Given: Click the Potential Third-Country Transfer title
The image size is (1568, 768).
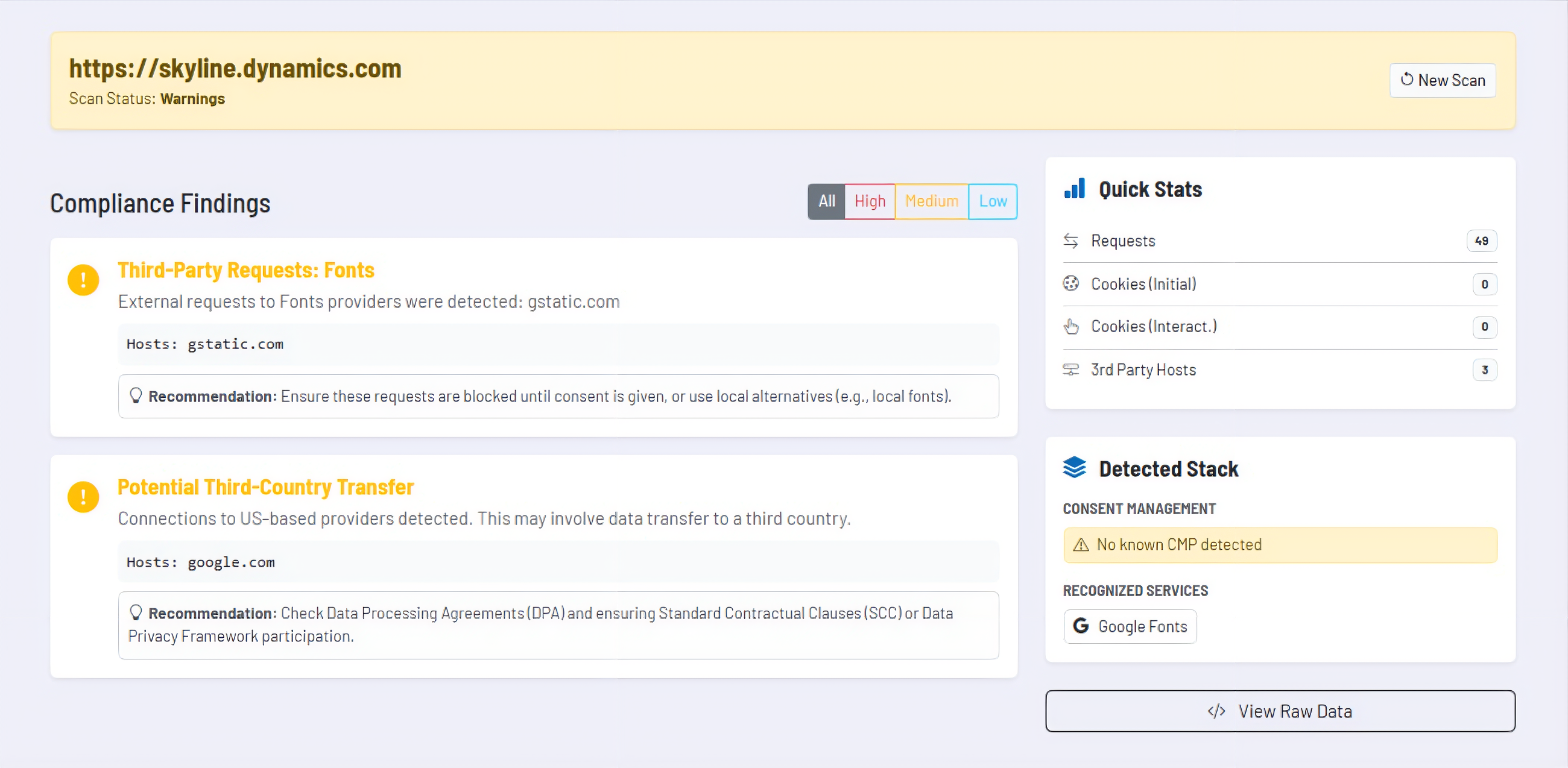Looking at the screenshot, I should [x=265, y=487].
